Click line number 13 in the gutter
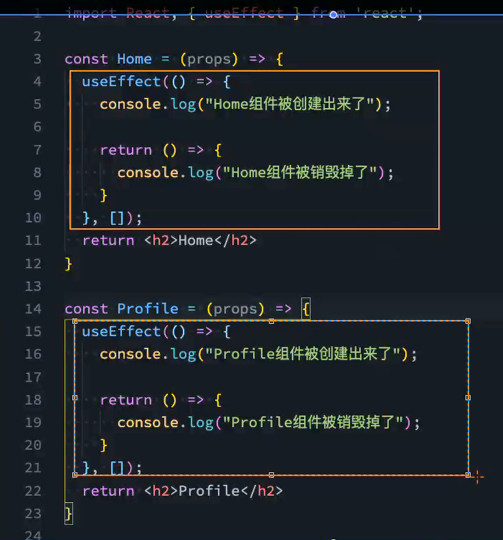This screenshot has width=503, height=540. point(33,287)
